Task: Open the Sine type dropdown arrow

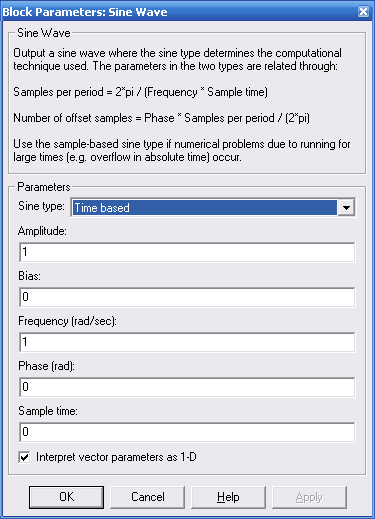Action: 346,208
